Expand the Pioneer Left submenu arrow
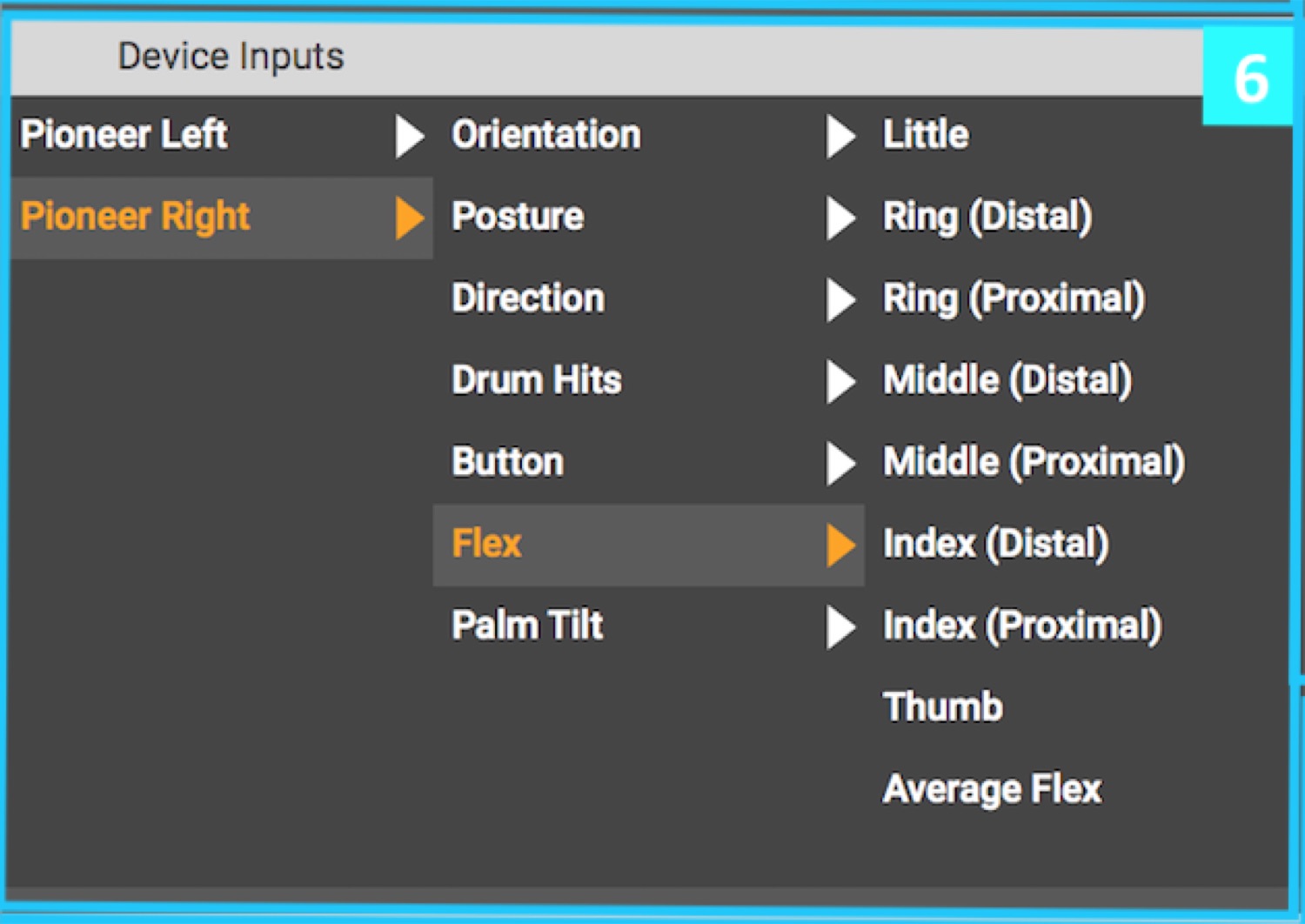This screenshot has width=1305, height=924. click(x=409, y=136)
